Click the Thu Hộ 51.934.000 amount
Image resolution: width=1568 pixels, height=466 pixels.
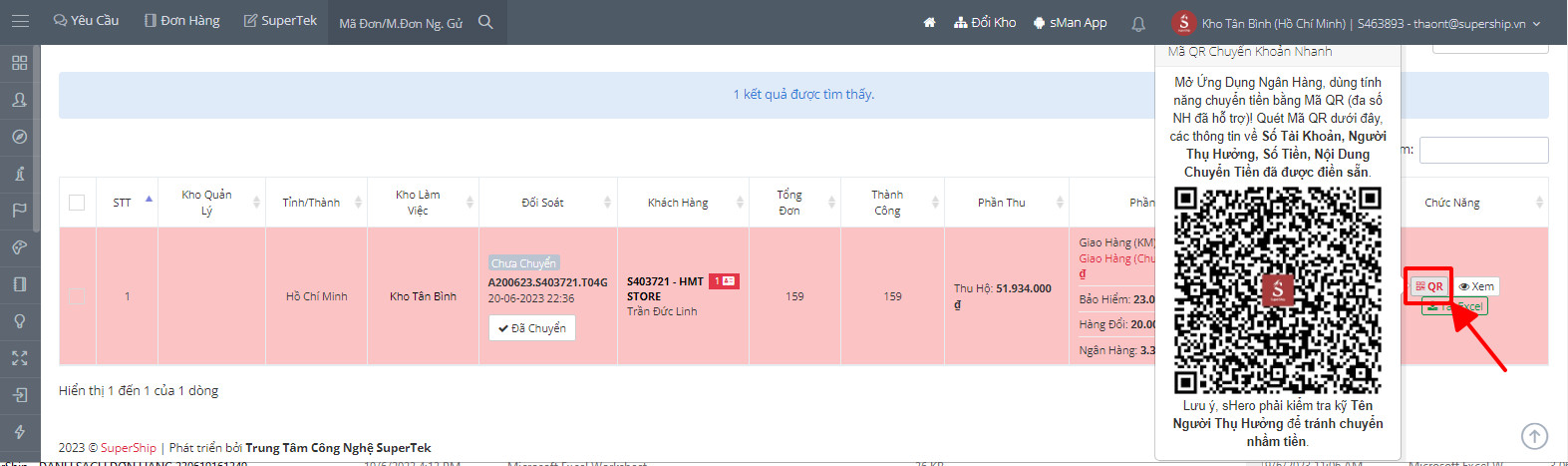pyautogui.click(x=1002, y=295)
